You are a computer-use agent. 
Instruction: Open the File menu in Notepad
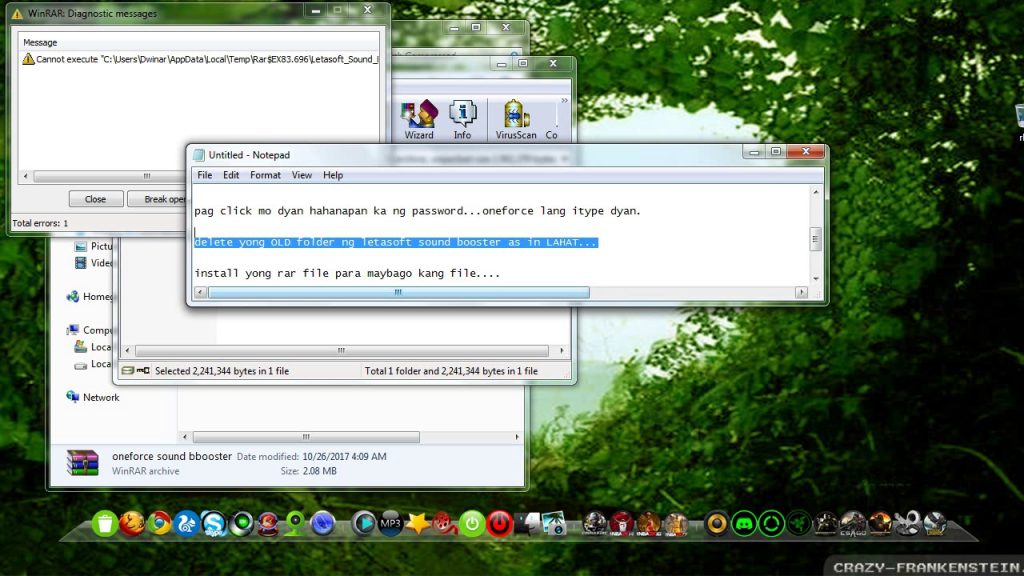(x=204, y=175)
